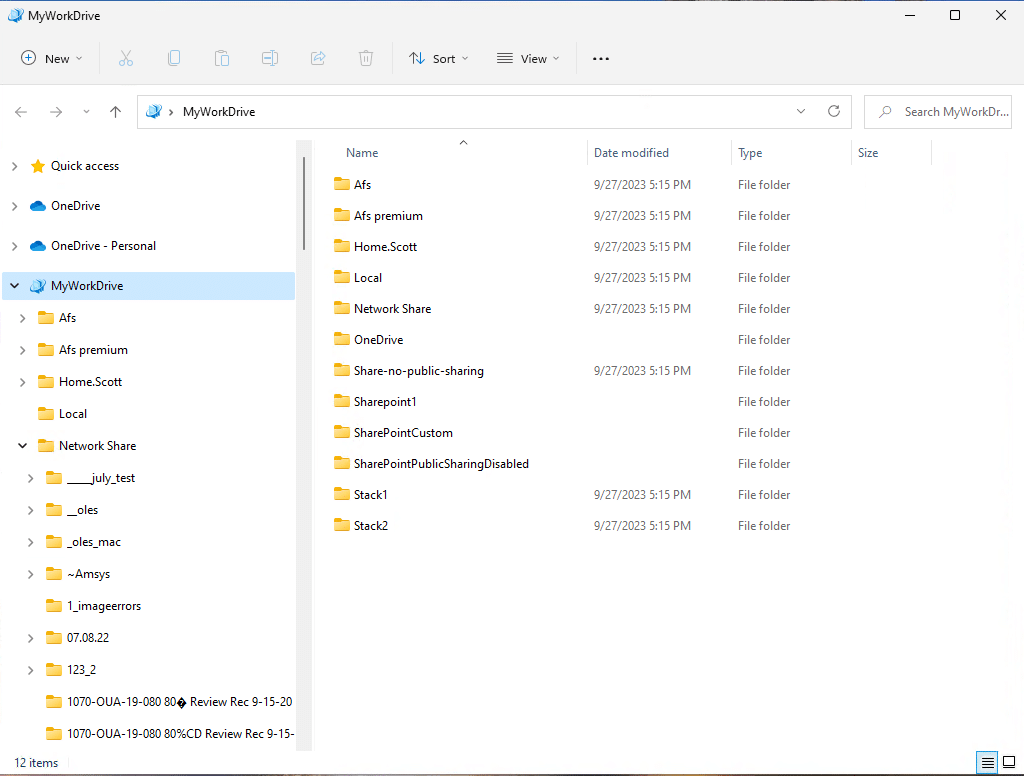Click the Delete trash can icon
The image size is (1024, 776).
(x=366, y=59)
